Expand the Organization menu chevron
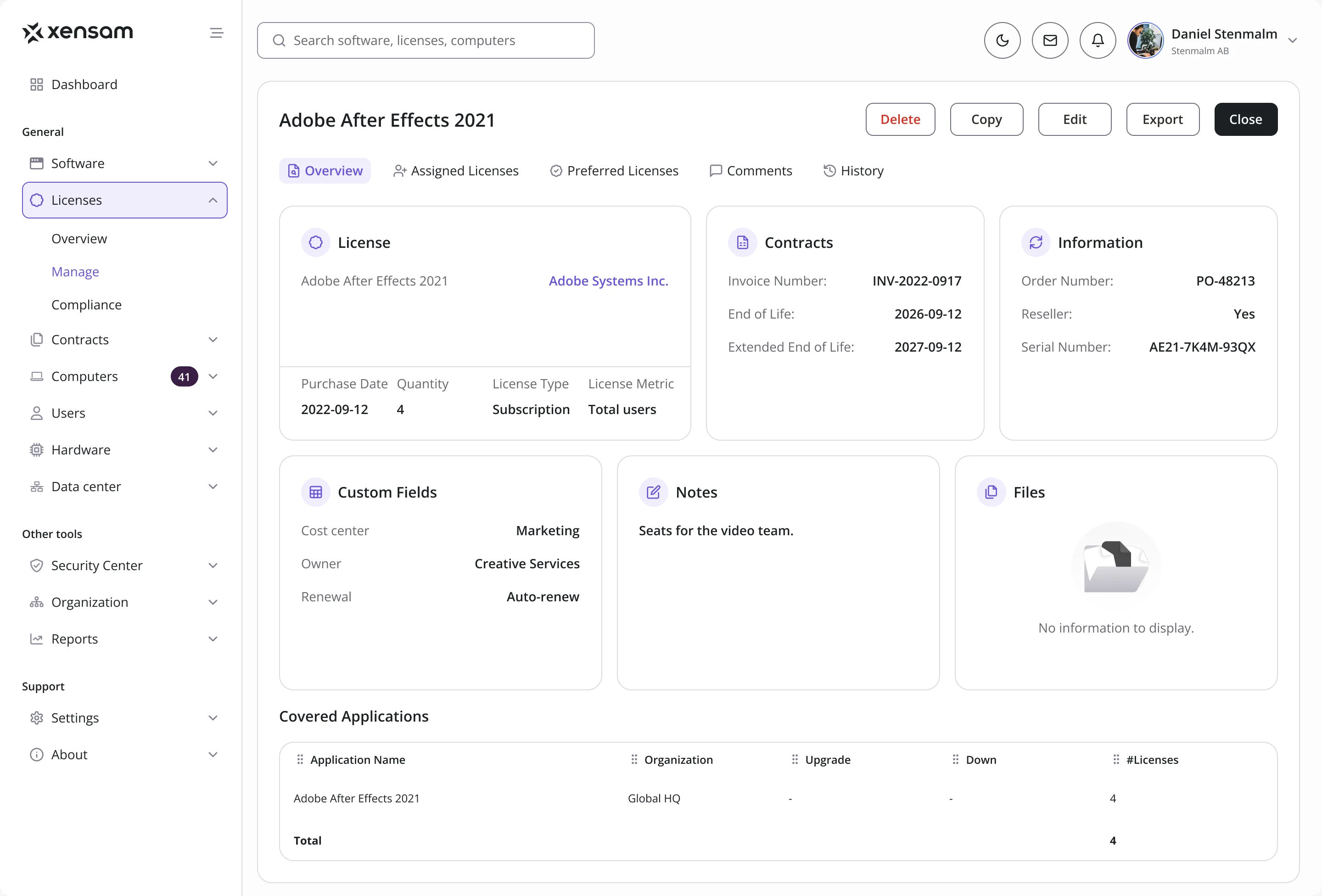The width and height of the screenshot is (1322, 896). click(213, 602)
